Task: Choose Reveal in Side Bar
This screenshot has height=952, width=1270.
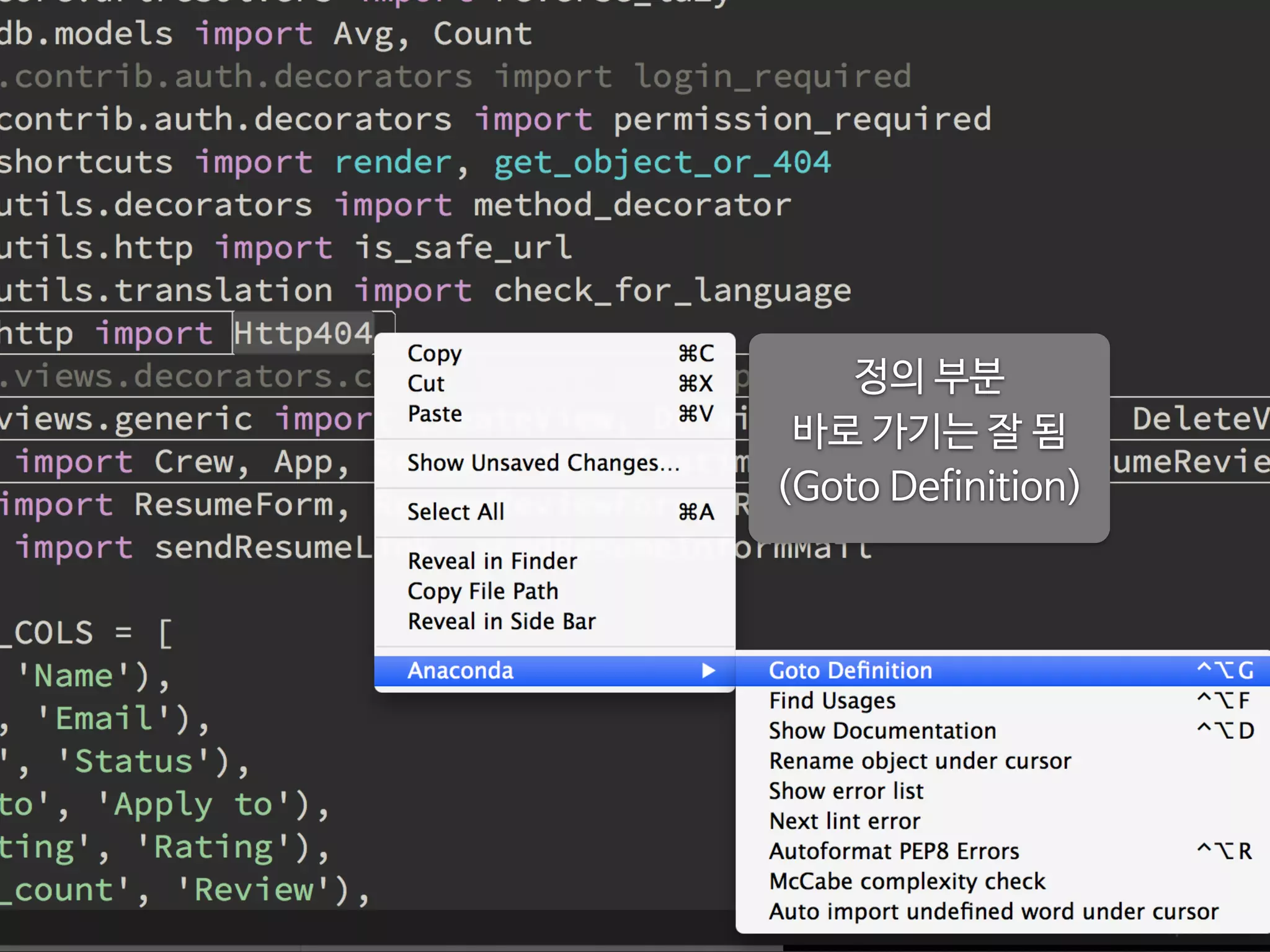Action: pyautogui.click(x=555, y=621)
